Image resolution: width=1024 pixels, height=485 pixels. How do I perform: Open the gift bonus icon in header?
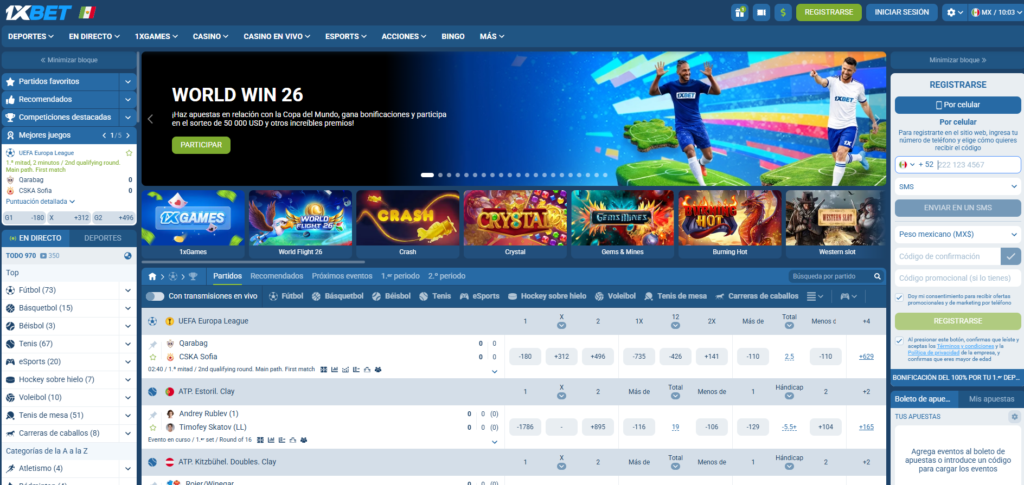pyautogui.click(x=740, y=12)
